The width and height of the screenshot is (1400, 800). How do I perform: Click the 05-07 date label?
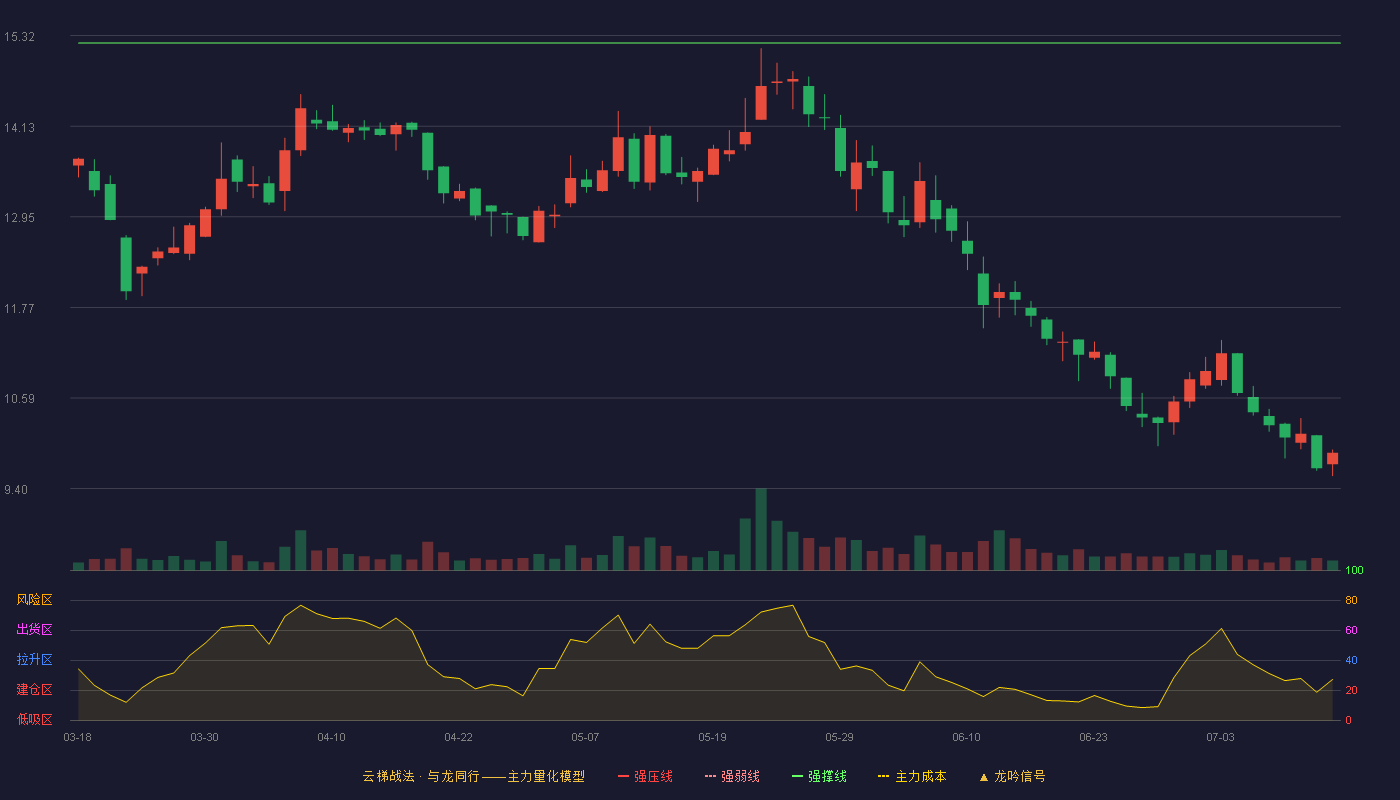point(585,737)
